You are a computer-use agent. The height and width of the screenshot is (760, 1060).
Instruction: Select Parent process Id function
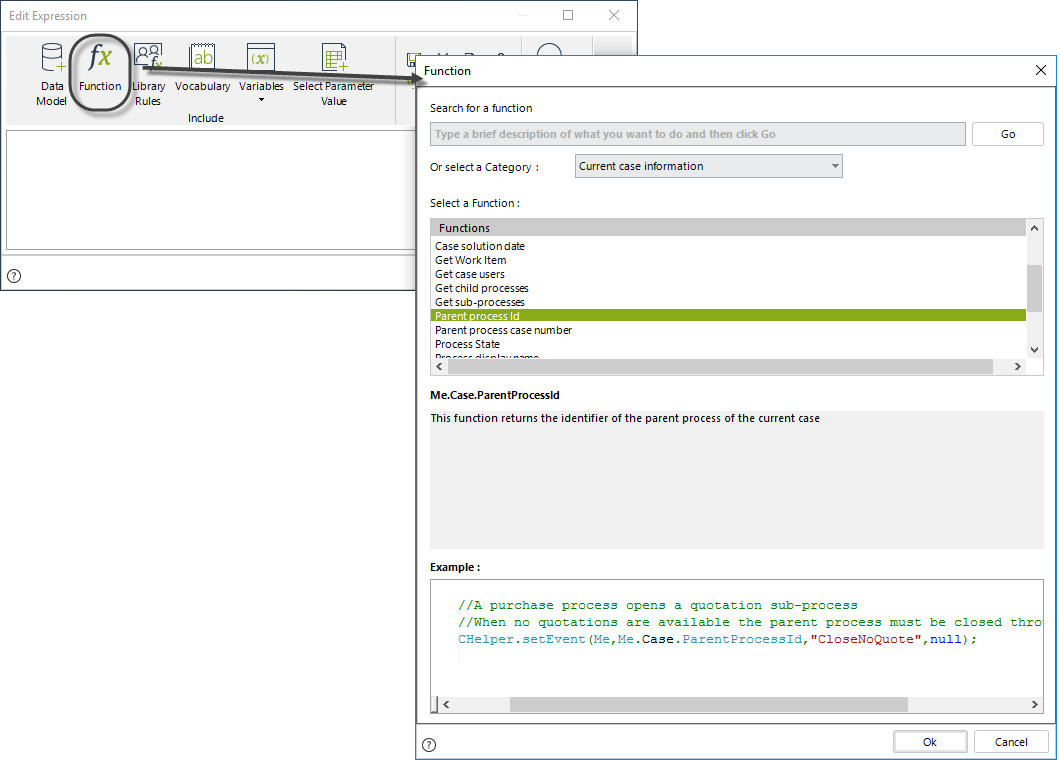[x=728, y=316]
